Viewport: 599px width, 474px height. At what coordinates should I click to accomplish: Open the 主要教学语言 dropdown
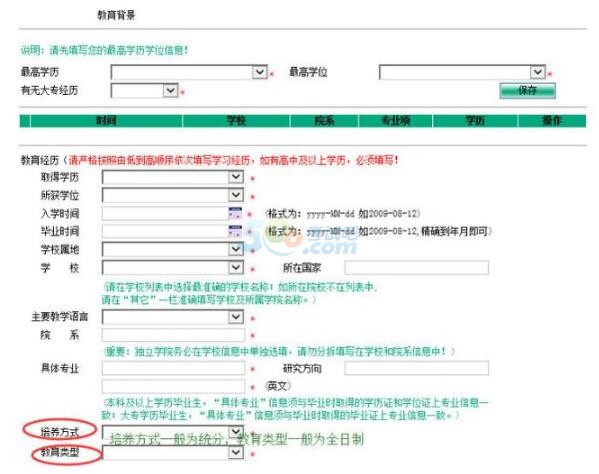[173, 317]
